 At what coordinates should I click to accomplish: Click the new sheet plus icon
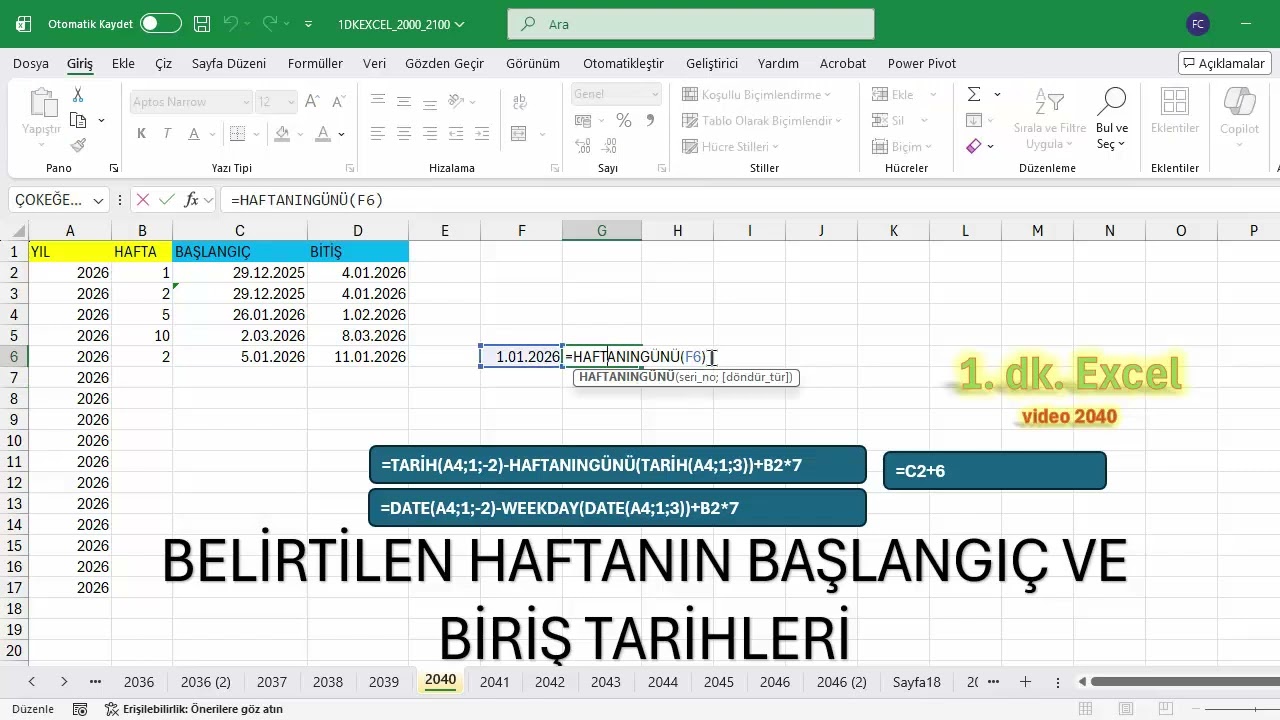tap(1025, 682)
